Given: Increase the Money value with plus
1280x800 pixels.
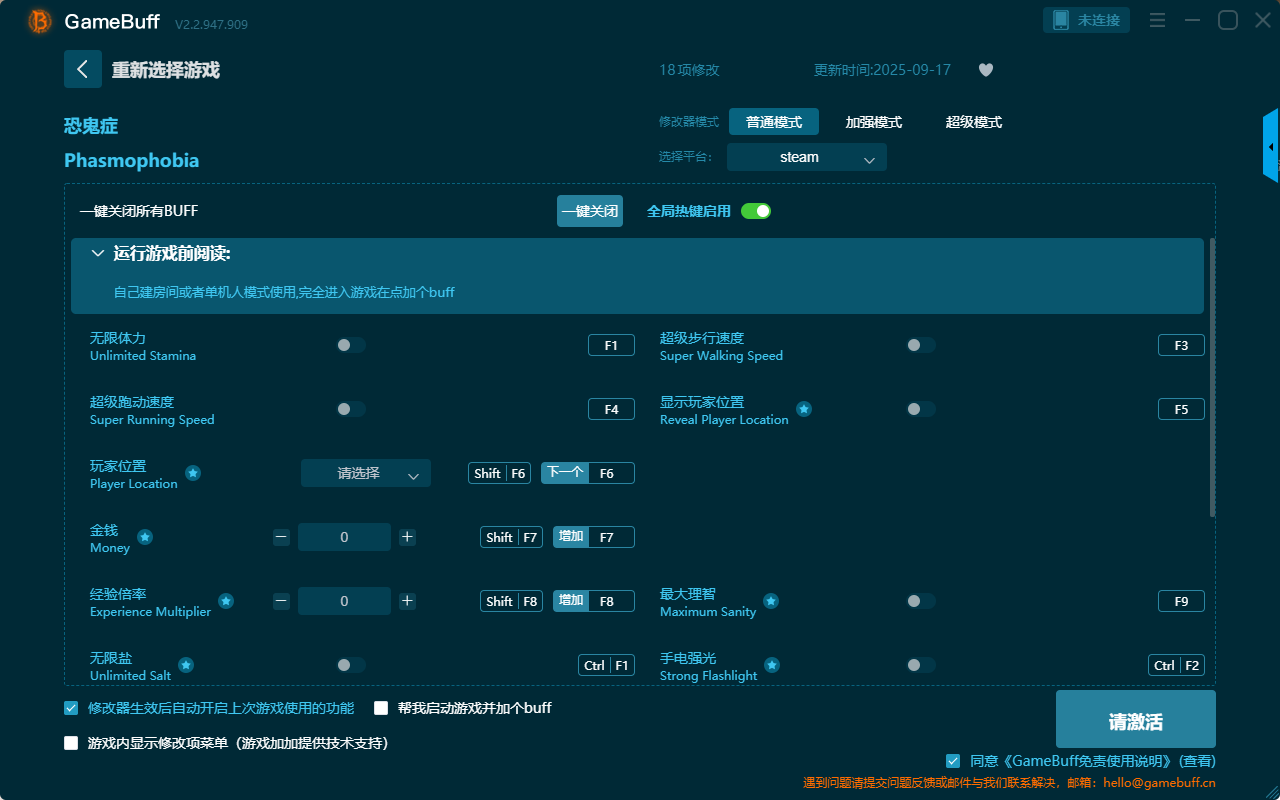Looking at the screenshot, I should pyautogui.click(x=407, y=537).
